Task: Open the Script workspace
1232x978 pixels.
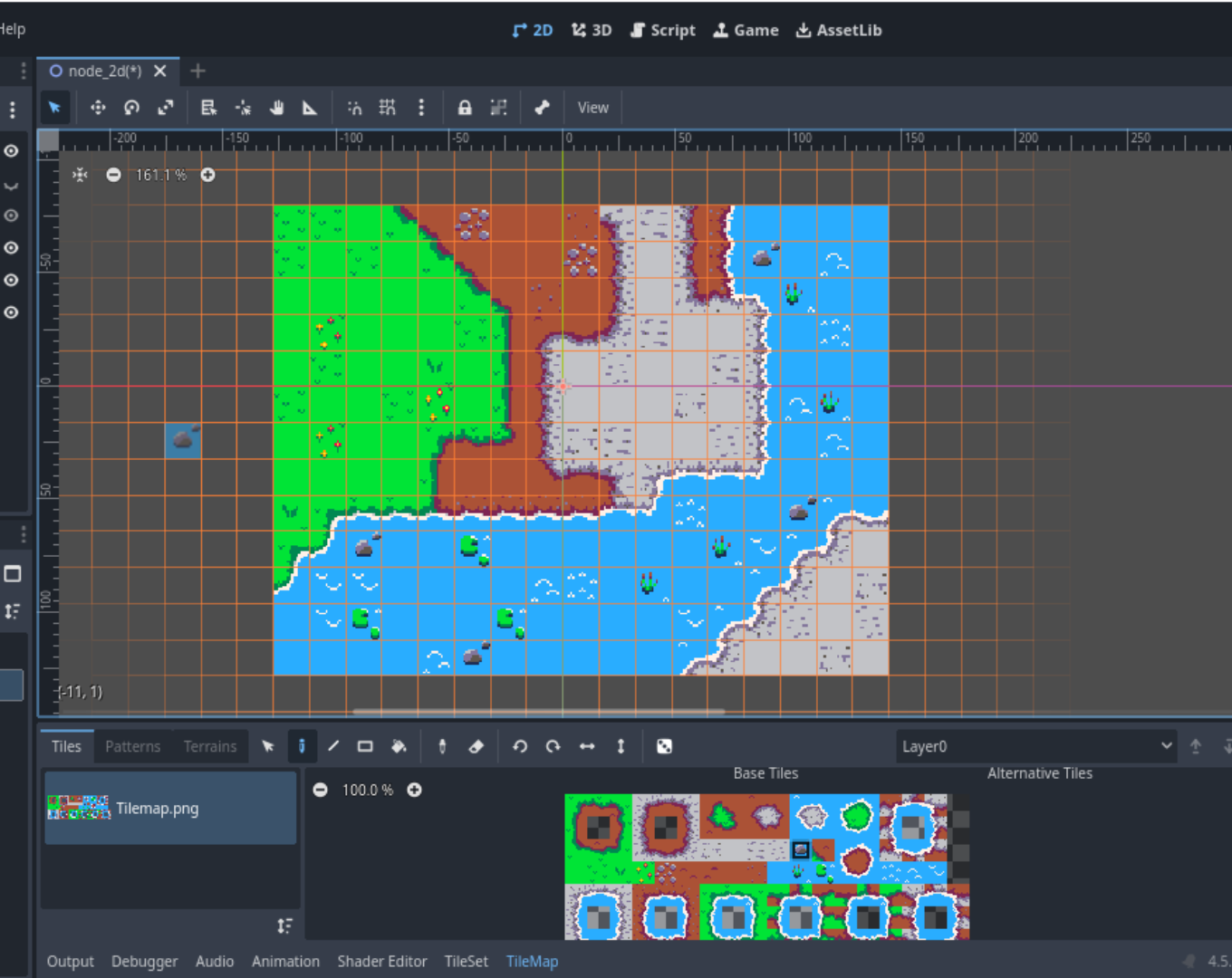Action: (663, 30)
